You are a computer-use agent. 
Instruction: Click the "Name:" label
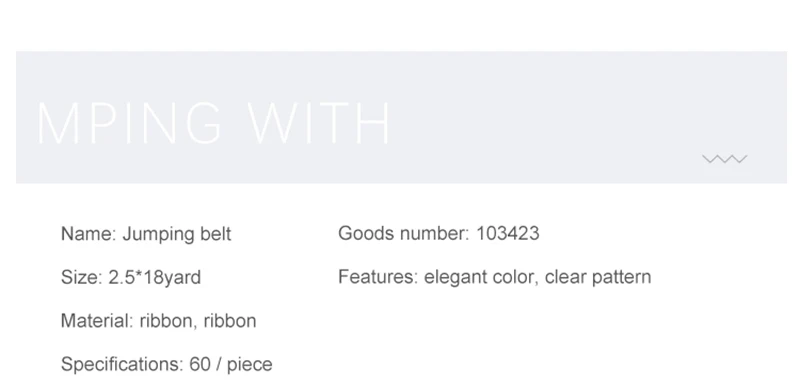[89, 234]
